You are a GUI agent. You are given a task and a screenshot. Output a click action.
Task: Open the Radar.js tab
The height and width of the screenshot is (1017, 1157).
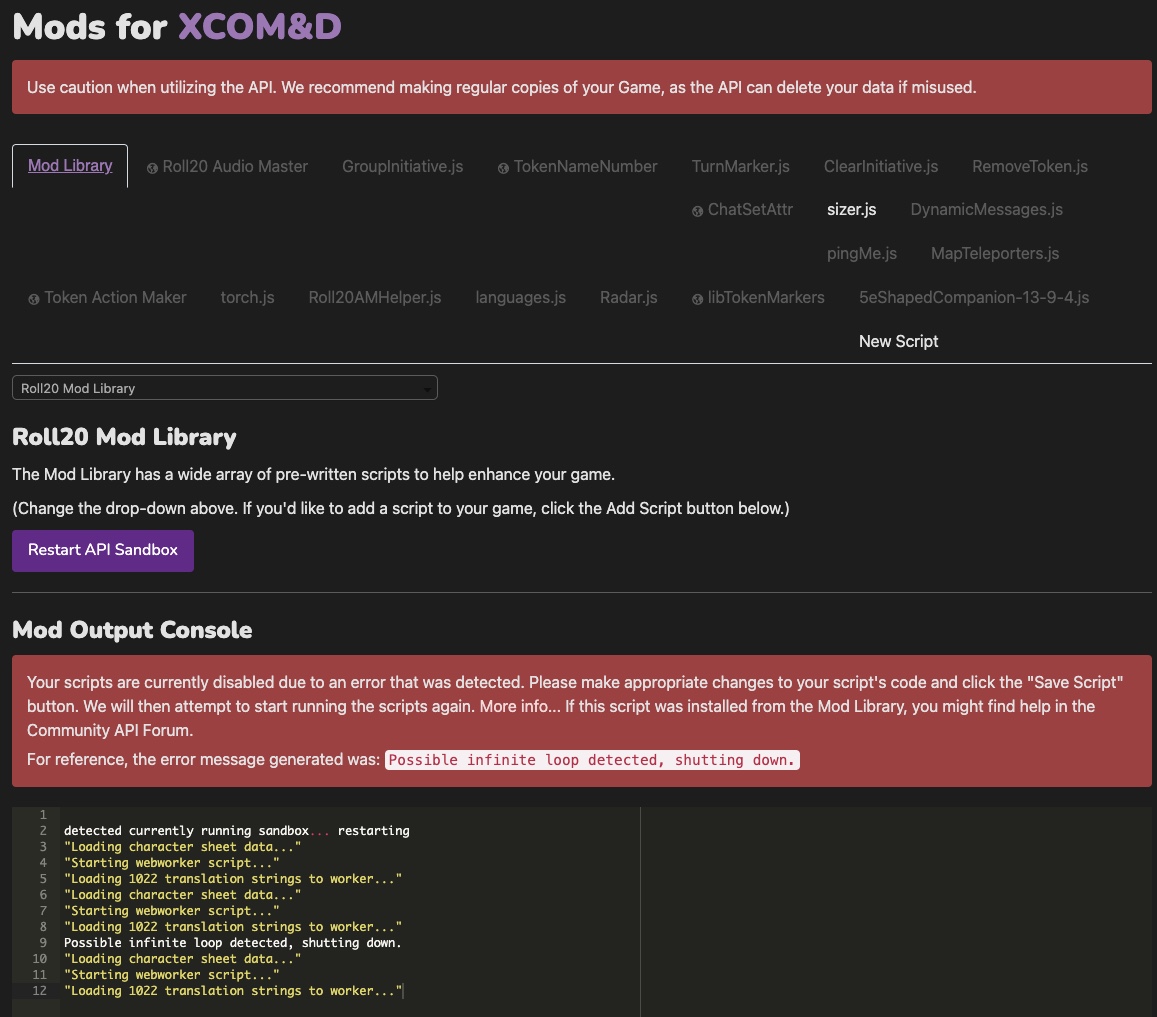point(629,297)
